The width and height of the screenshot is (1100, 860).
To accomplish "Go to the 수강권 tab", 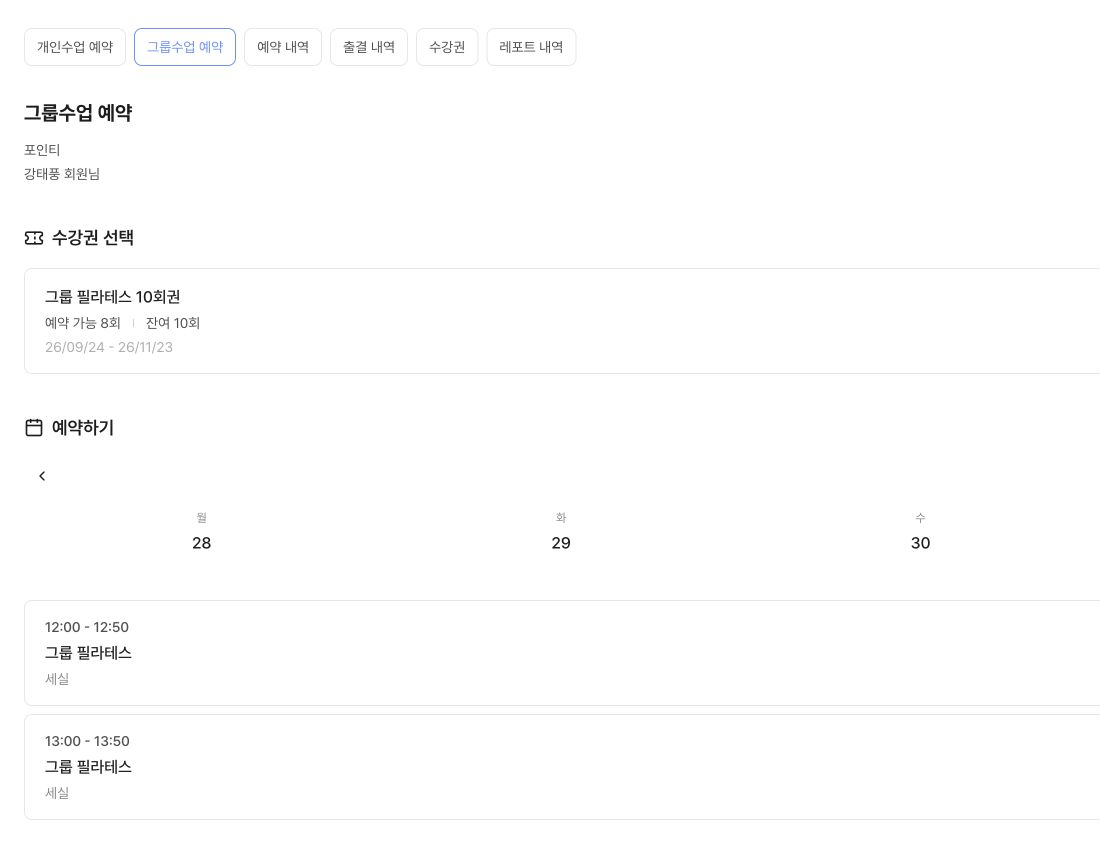I will (x=447, y=47).
